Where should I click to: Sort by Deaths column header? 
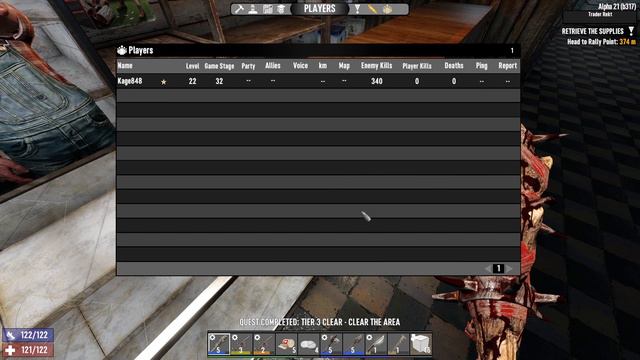pos(454,65)
